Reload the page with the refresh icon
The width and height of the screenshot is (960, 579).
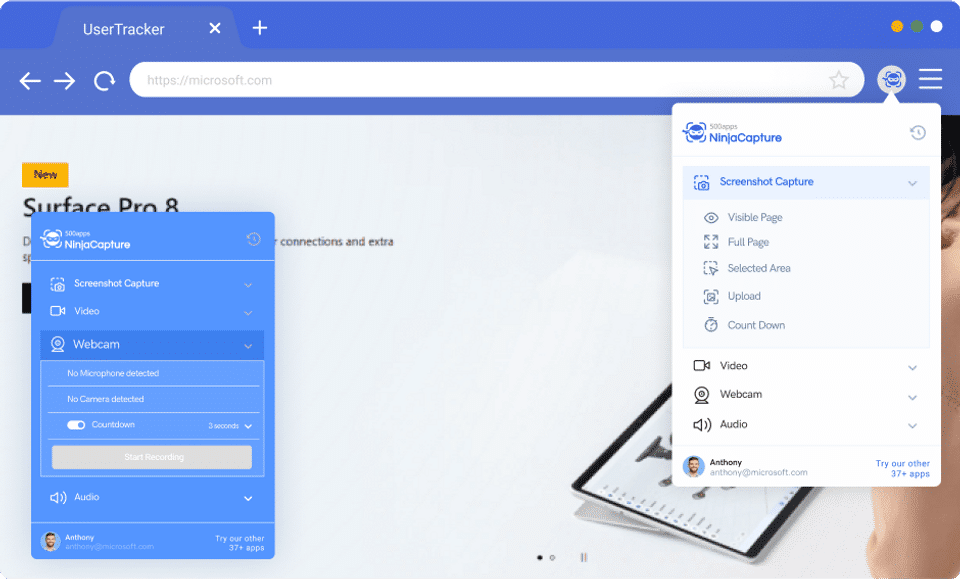pos(104,80)
